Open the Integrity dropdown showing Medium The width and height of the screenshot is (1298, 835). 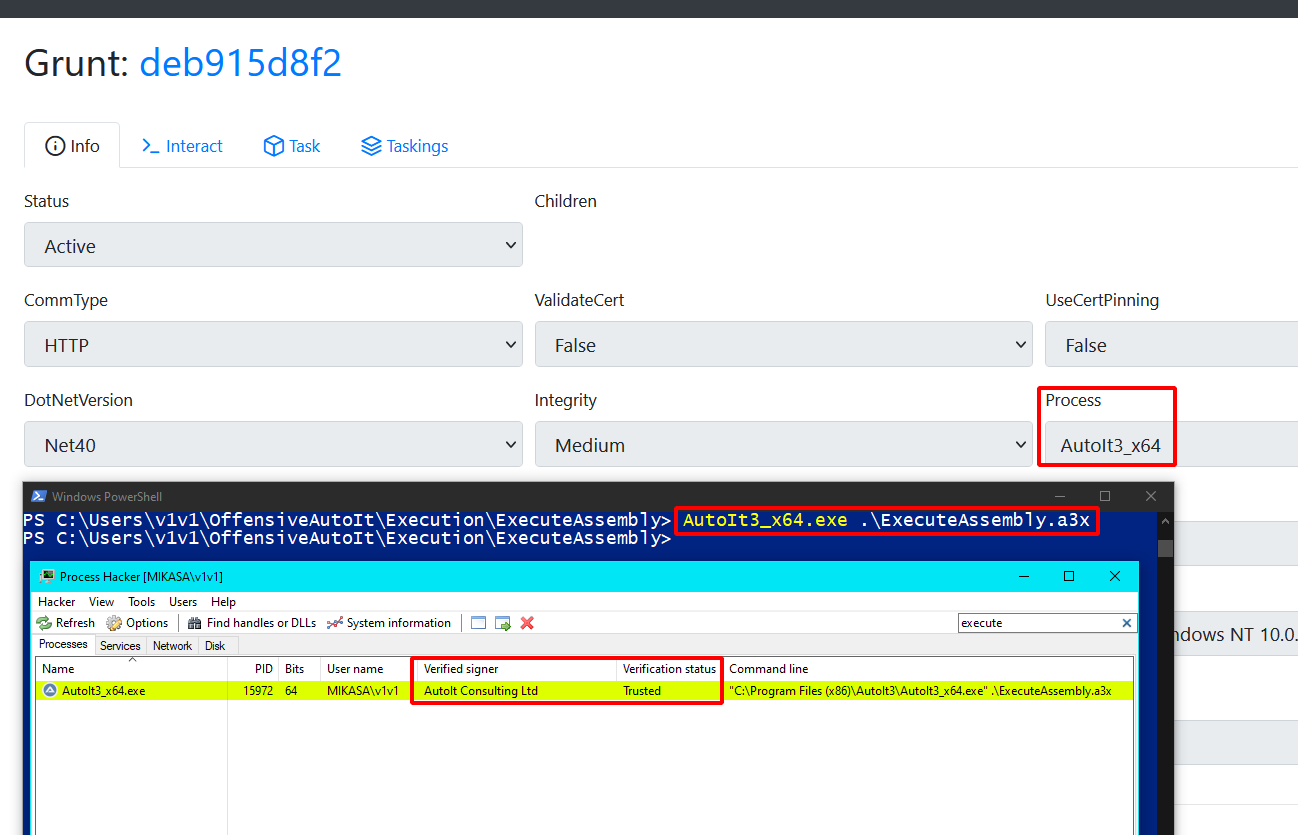[783, 445]
